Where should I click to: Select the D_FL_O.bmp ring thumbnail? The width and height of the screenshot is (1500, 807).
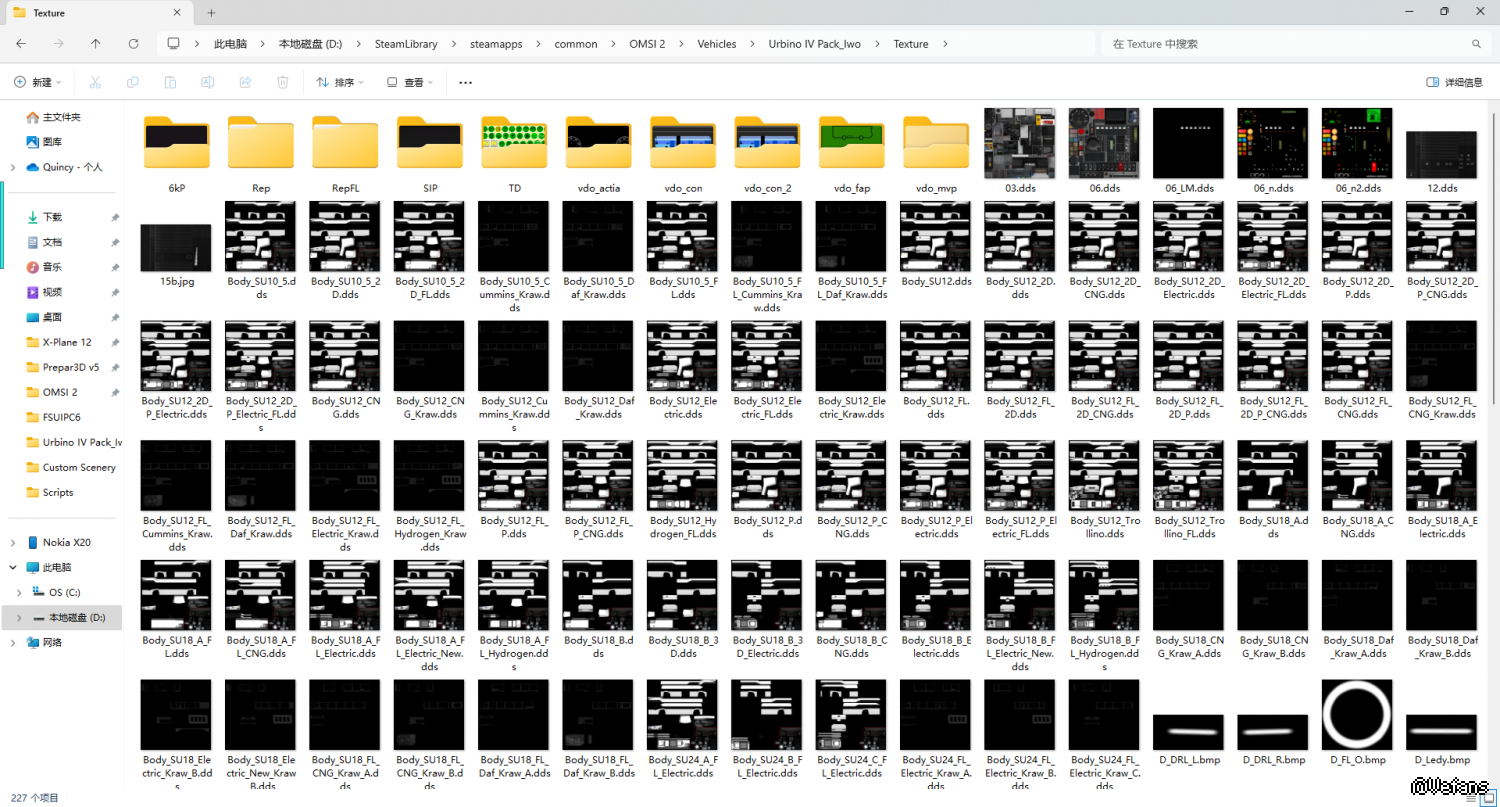pos(1357,714)
